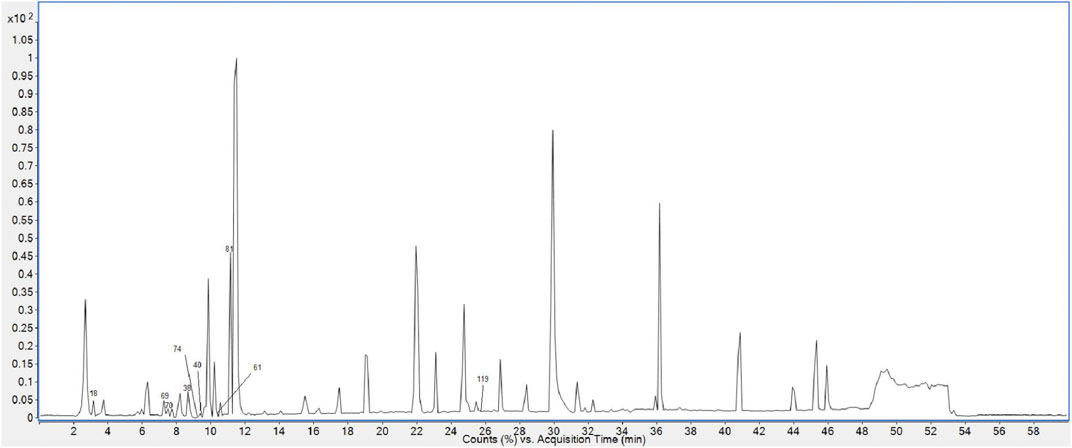Viewport: 1072px width, 448px height.
Task: Click the peak label 38
Action: 187,388
